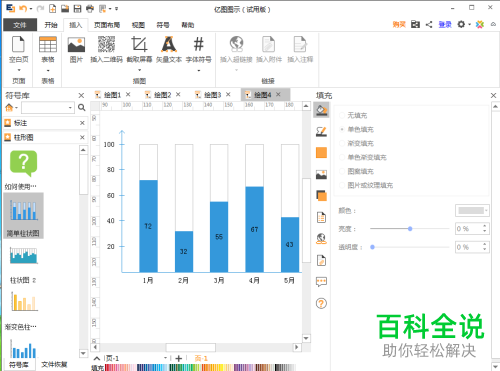Click the 购买 (buy) link
Viewport: 500px width, 371px height.
(399, 24)
